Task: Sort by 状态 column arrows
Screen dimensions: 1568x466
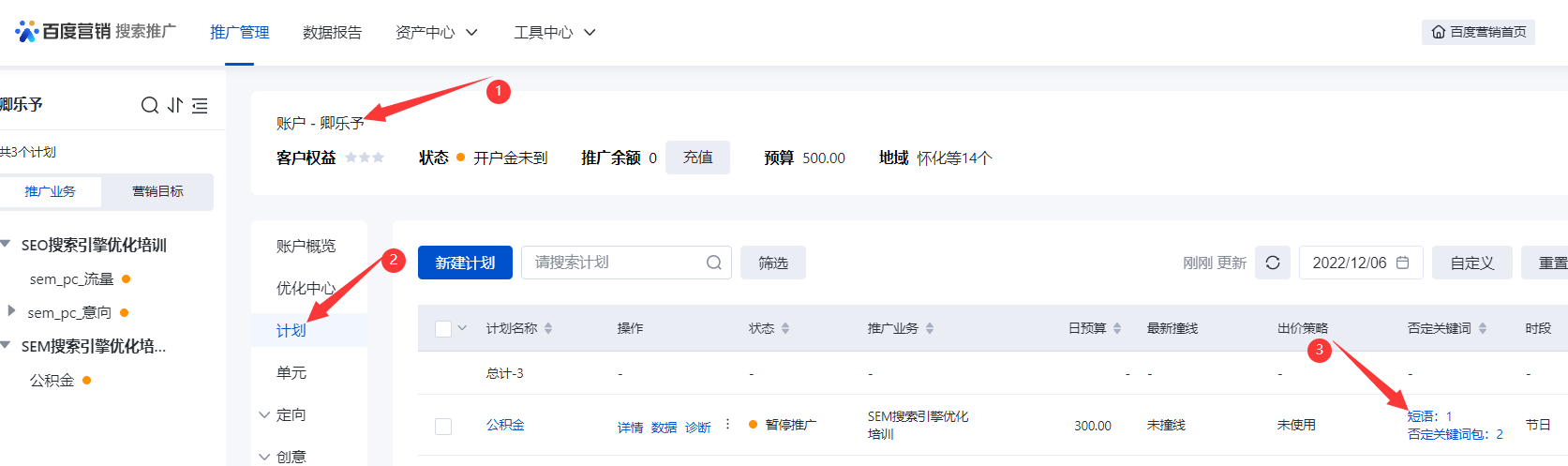Action: (x=785, y=328)
